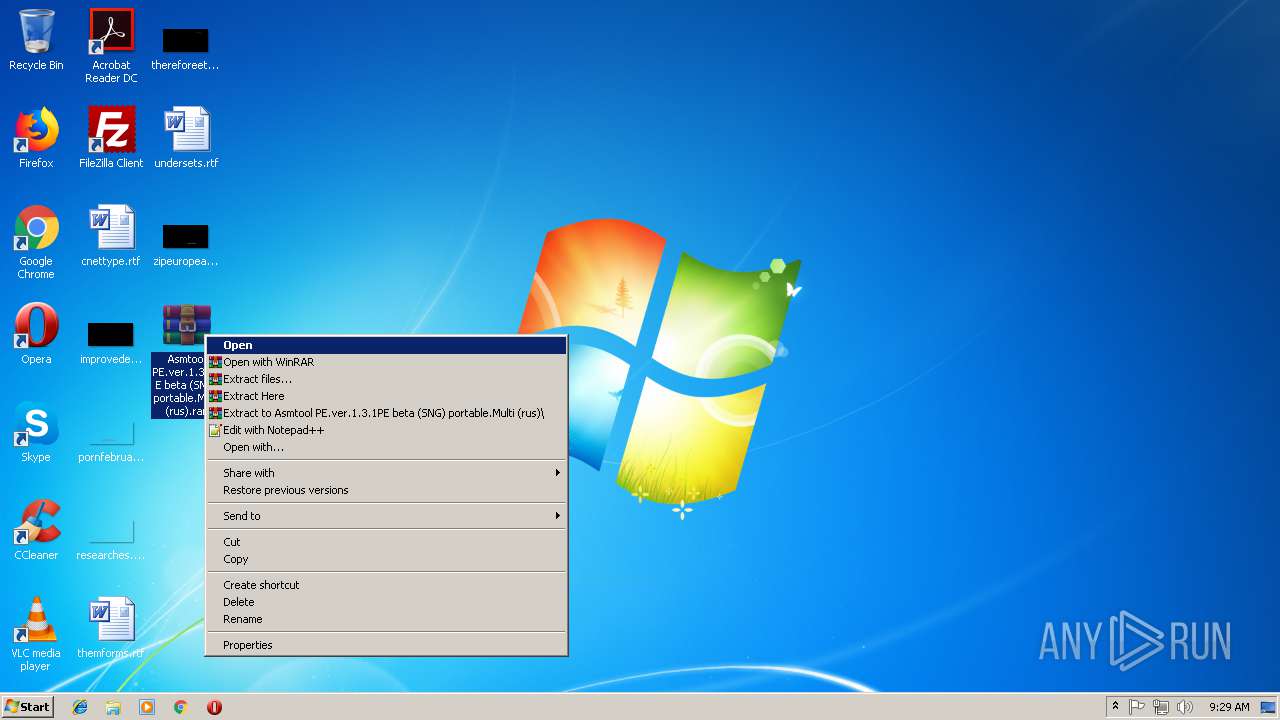This screenshot has width=1280, height=720.
Task: Select the improvede… desktop file
Action: (x=111, y=340)
